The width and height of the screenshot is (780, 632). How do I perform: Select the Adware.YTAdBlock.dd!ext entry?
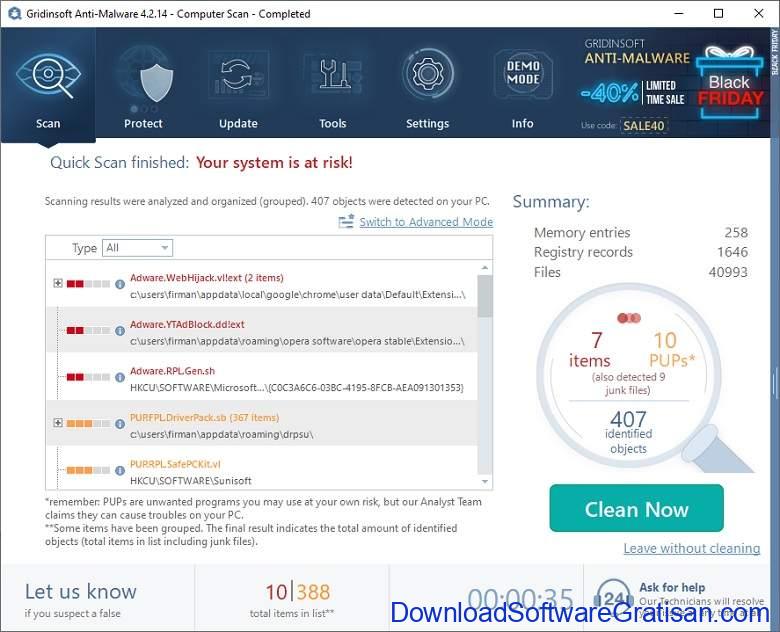coord(261,330)
